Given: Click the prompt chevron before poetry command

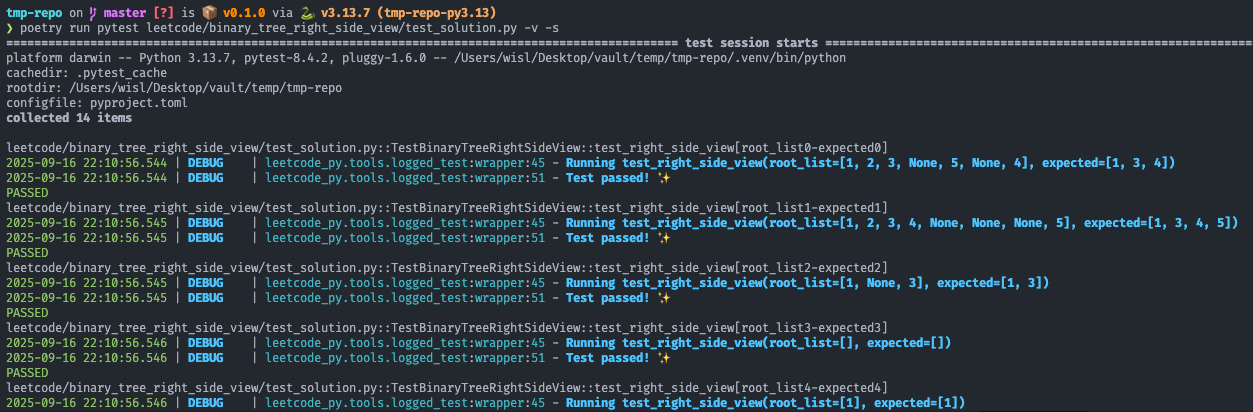Looking at the screenshot, I should click(10, 28).
